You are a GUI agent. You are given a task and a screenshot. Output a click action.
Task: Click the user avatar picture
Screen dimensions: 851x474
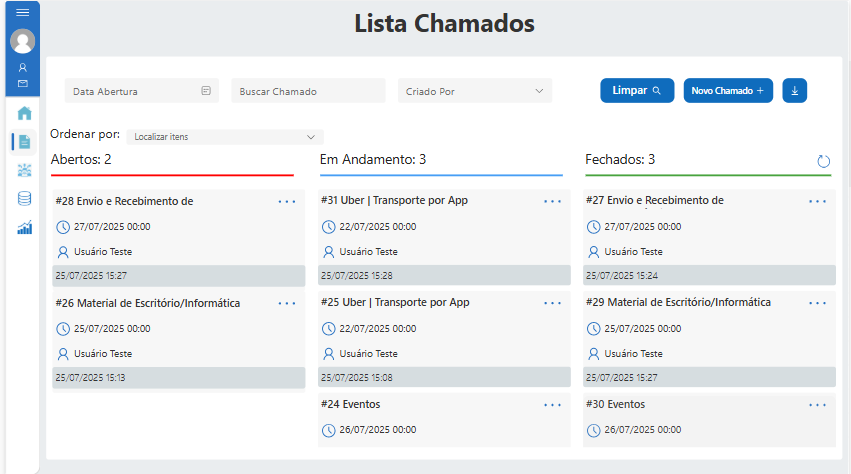click(23, 41)
